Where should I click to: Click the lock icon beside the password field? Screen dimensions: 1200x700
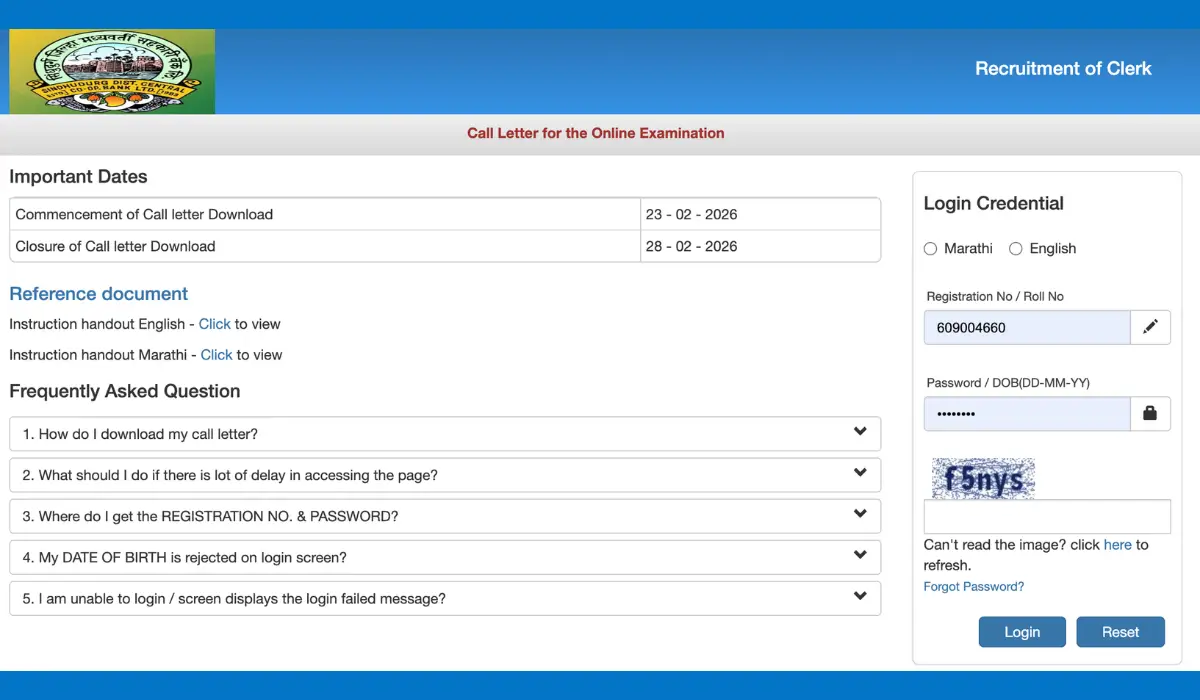coord(1150,413)
